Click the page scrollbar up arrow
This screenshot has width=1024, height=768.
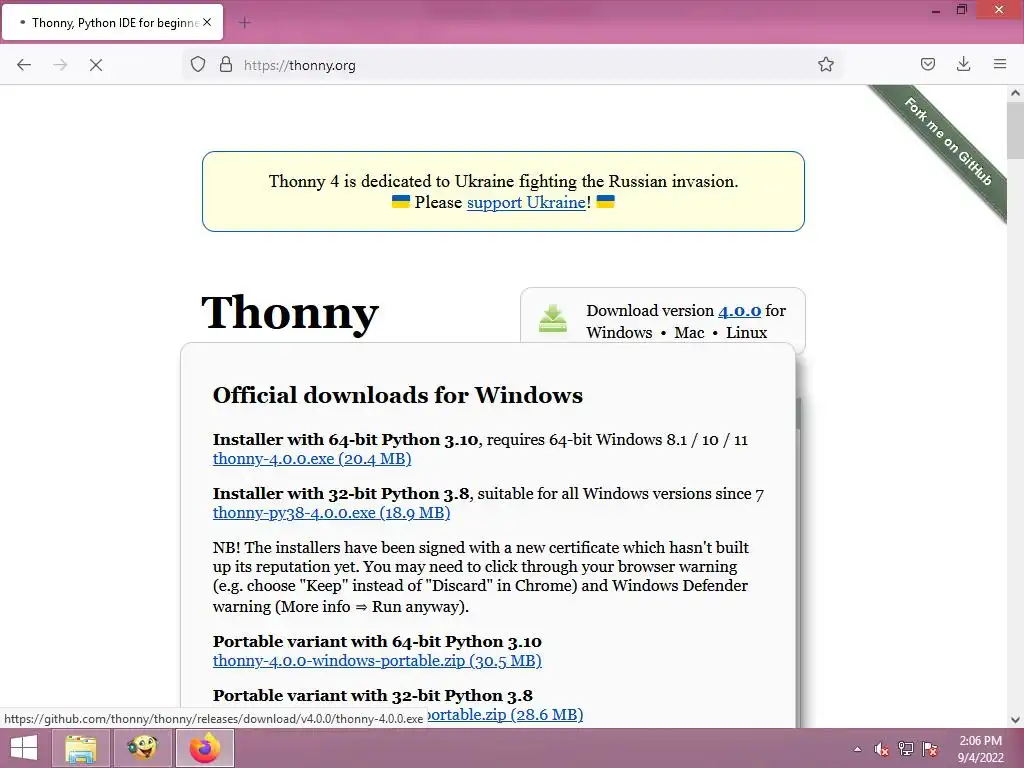coord(1015,93)
